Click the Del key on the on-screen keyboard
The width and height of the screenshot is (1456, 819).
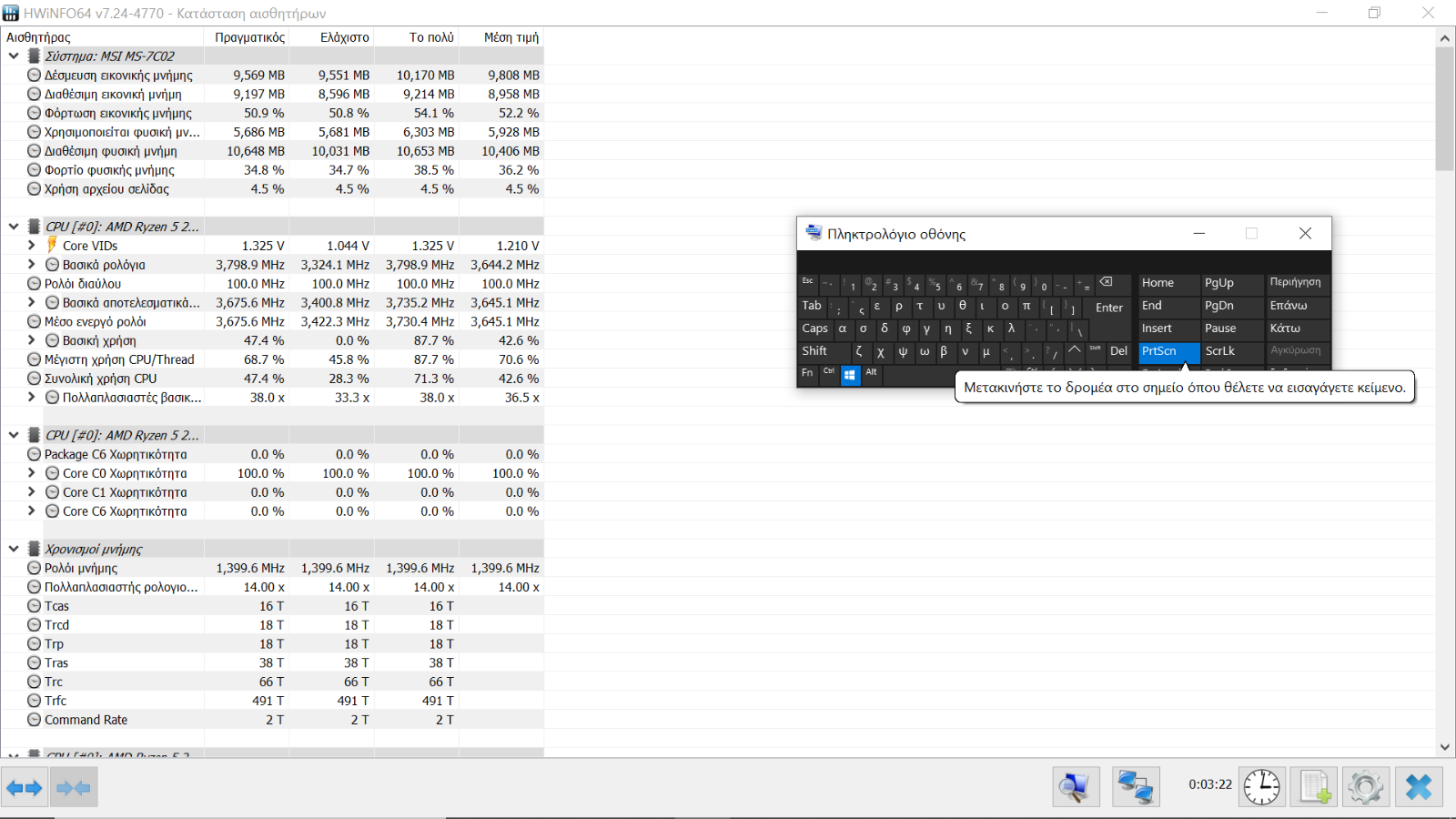(1118, 351)
